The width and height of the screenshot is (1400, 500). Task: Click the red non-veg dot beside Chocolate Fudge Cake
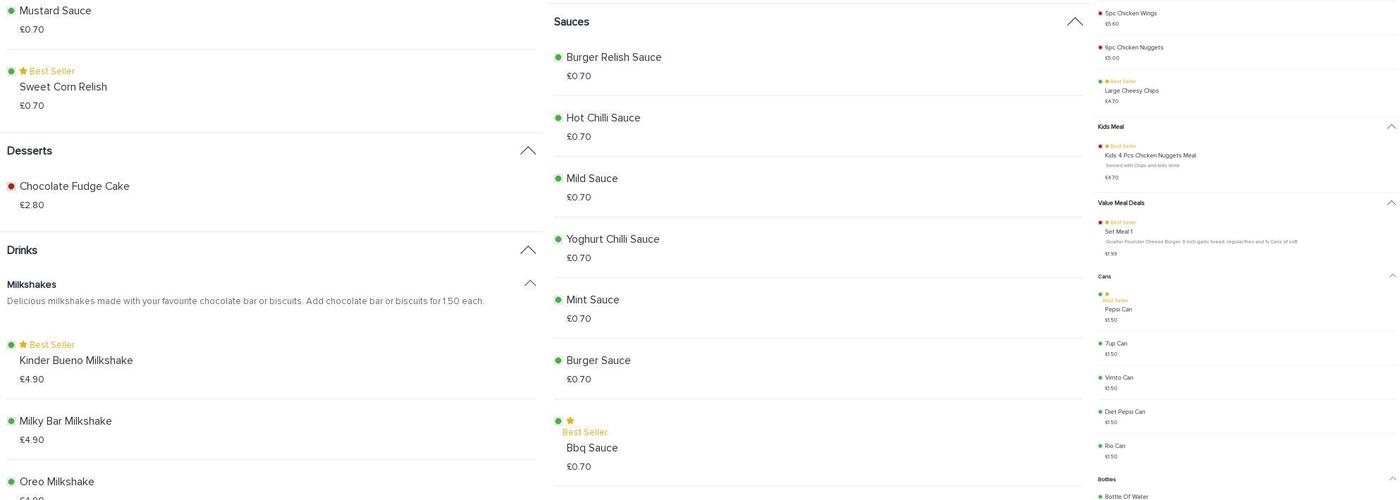click(x=11, y=186)
